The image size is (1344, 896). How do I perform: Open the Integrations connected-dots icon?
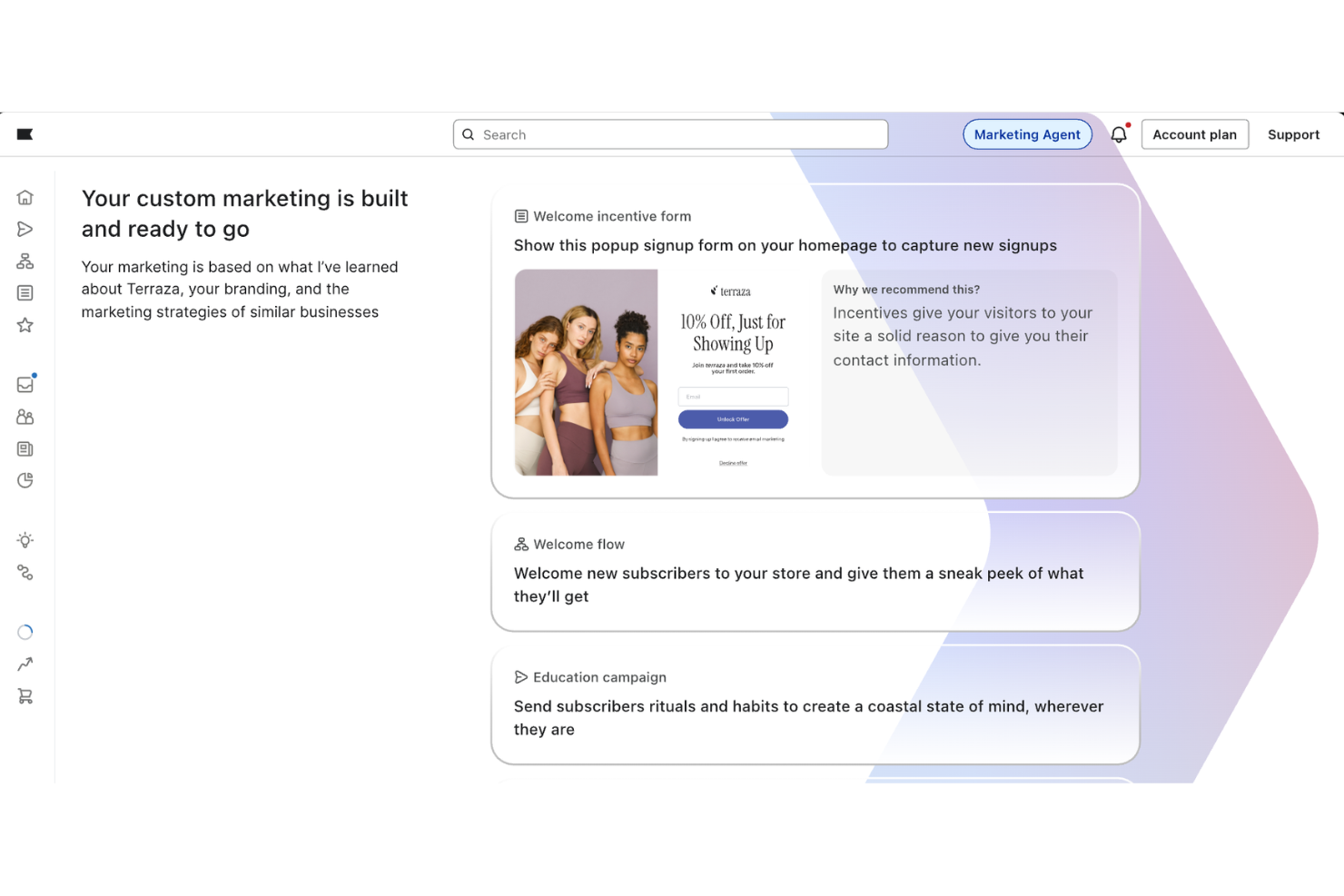pos(25,572)
